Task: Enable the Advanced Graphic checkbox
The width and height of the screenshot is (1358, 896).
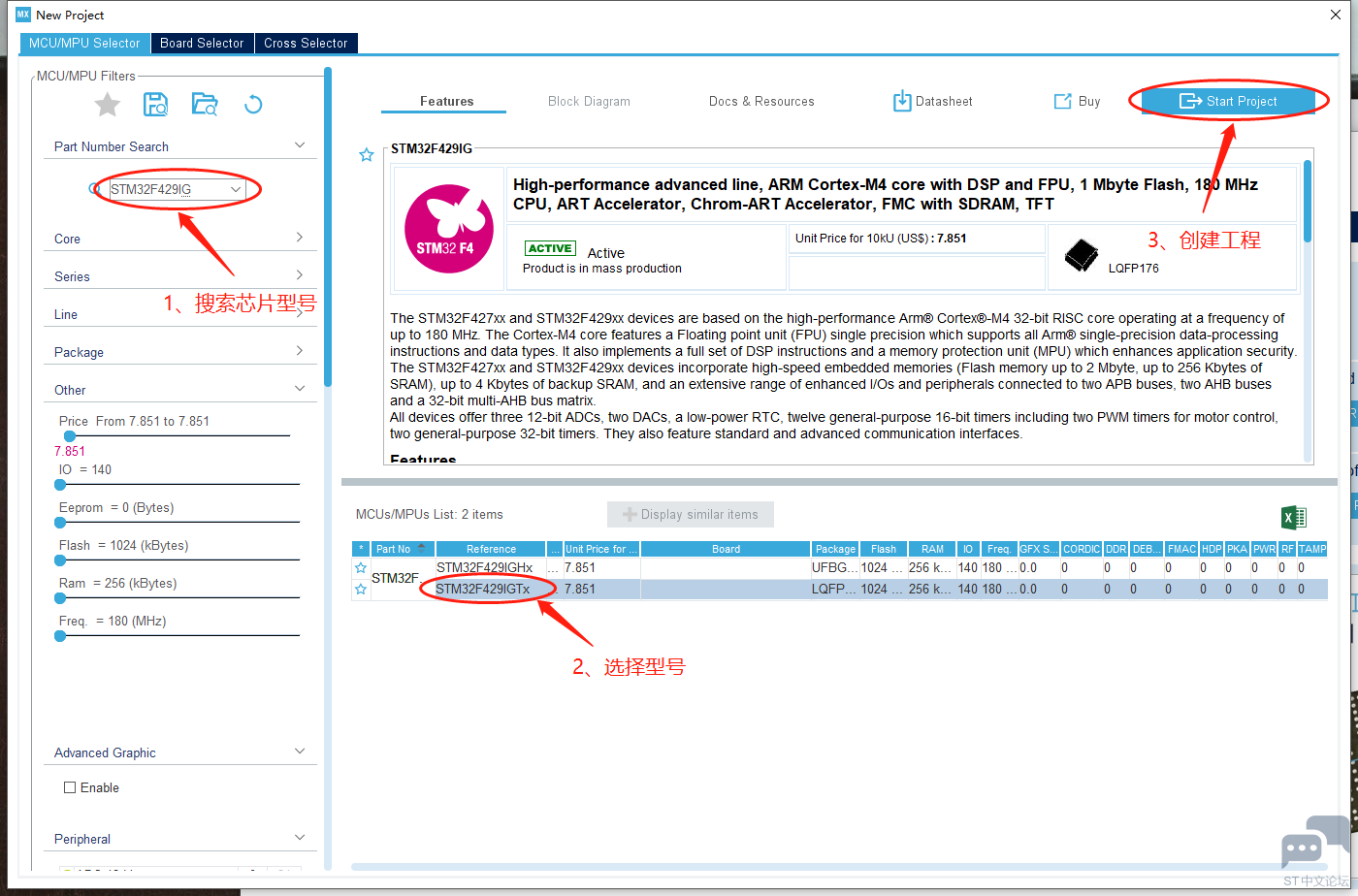Action: [x=70, y=787]
